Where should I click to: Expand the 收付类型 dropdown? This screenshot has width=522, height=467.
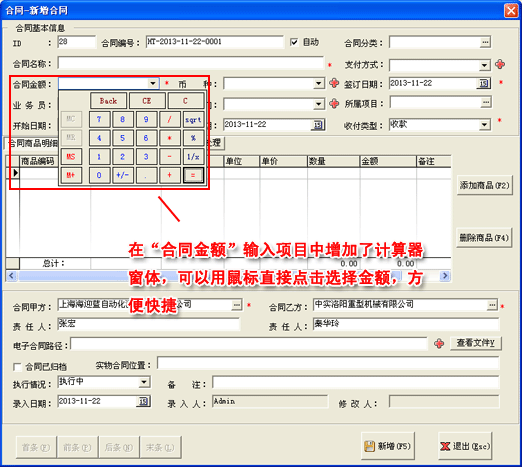[x=484, y=125]
